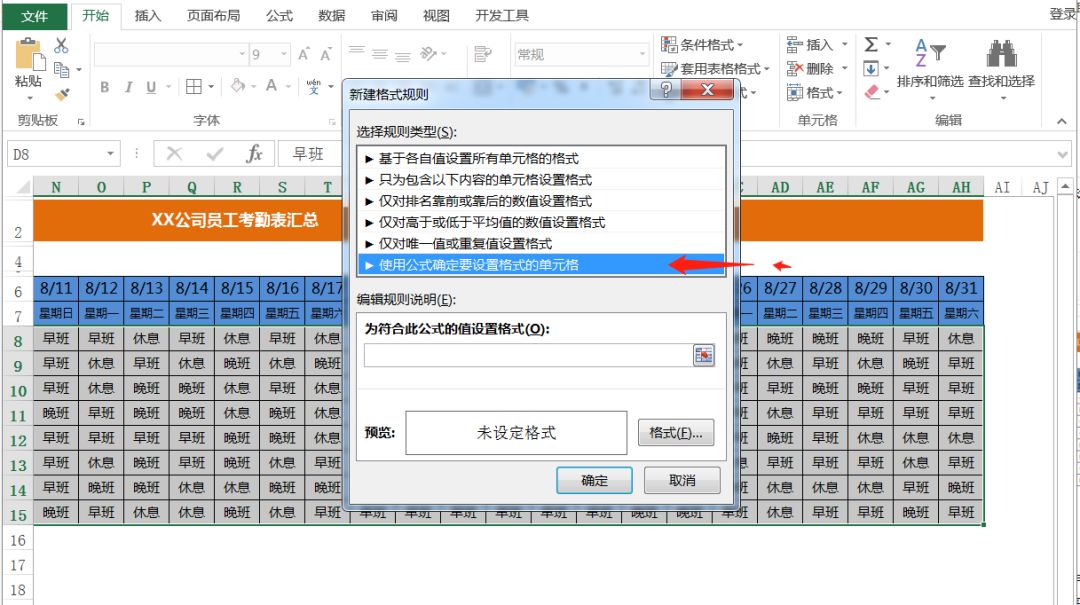
Task: Open the font size dropdown
Action: [x=283, y=54]
